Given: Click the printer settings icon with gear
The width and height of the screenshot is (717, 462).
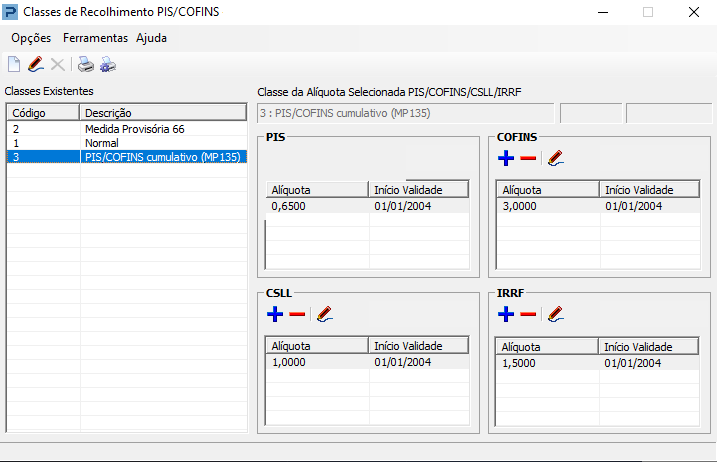Looking at the screenshot, I should (108, 64).
